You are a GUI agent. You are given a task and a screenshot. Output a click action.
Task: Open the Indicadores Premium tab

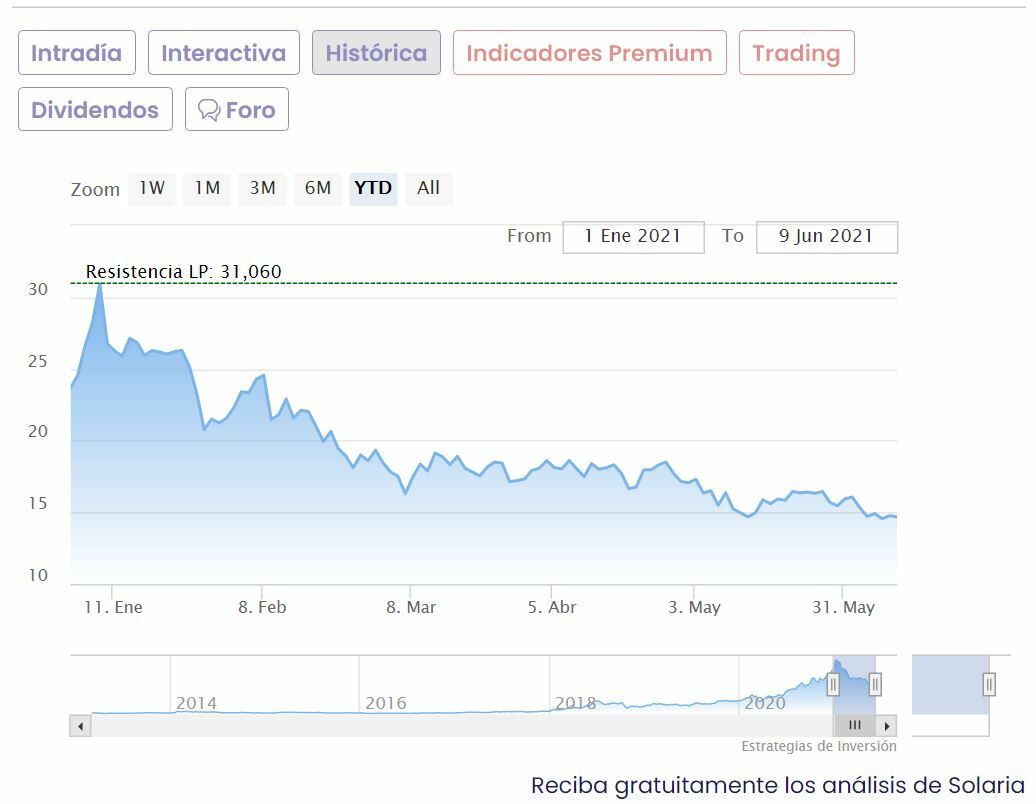point(589,53)
